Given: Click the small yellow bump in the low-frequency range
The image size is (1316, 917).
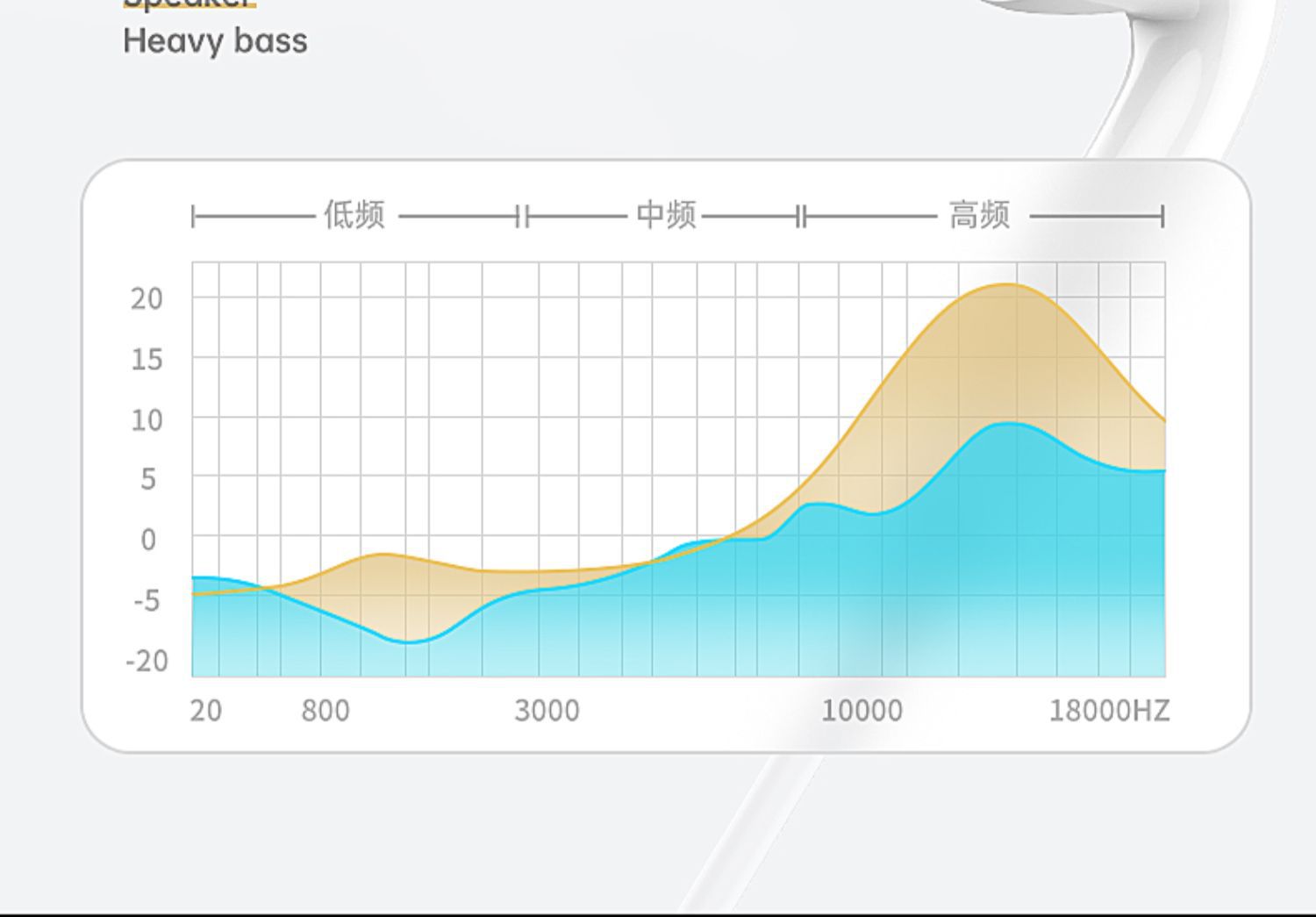Looking at the screenshot, I should tap(383, 555).
